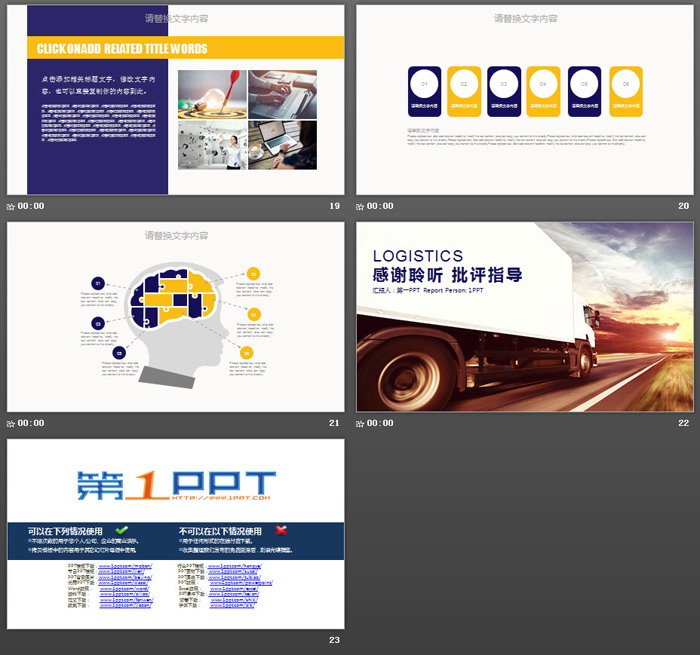The width and height of the screenshot is (700, 655).
Task: Click the slide number 21 label
Action: click(335, 423)
